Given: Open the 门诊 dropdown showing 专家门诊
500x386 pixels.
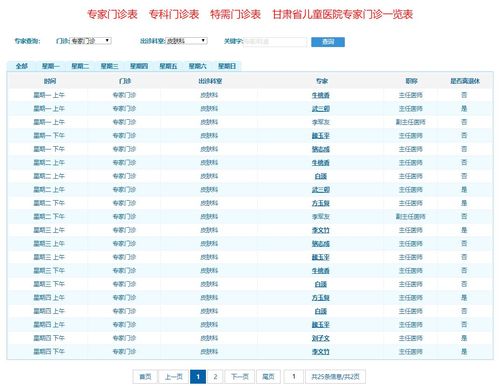Looking at the screenshot, I should (x=91, y=41).
